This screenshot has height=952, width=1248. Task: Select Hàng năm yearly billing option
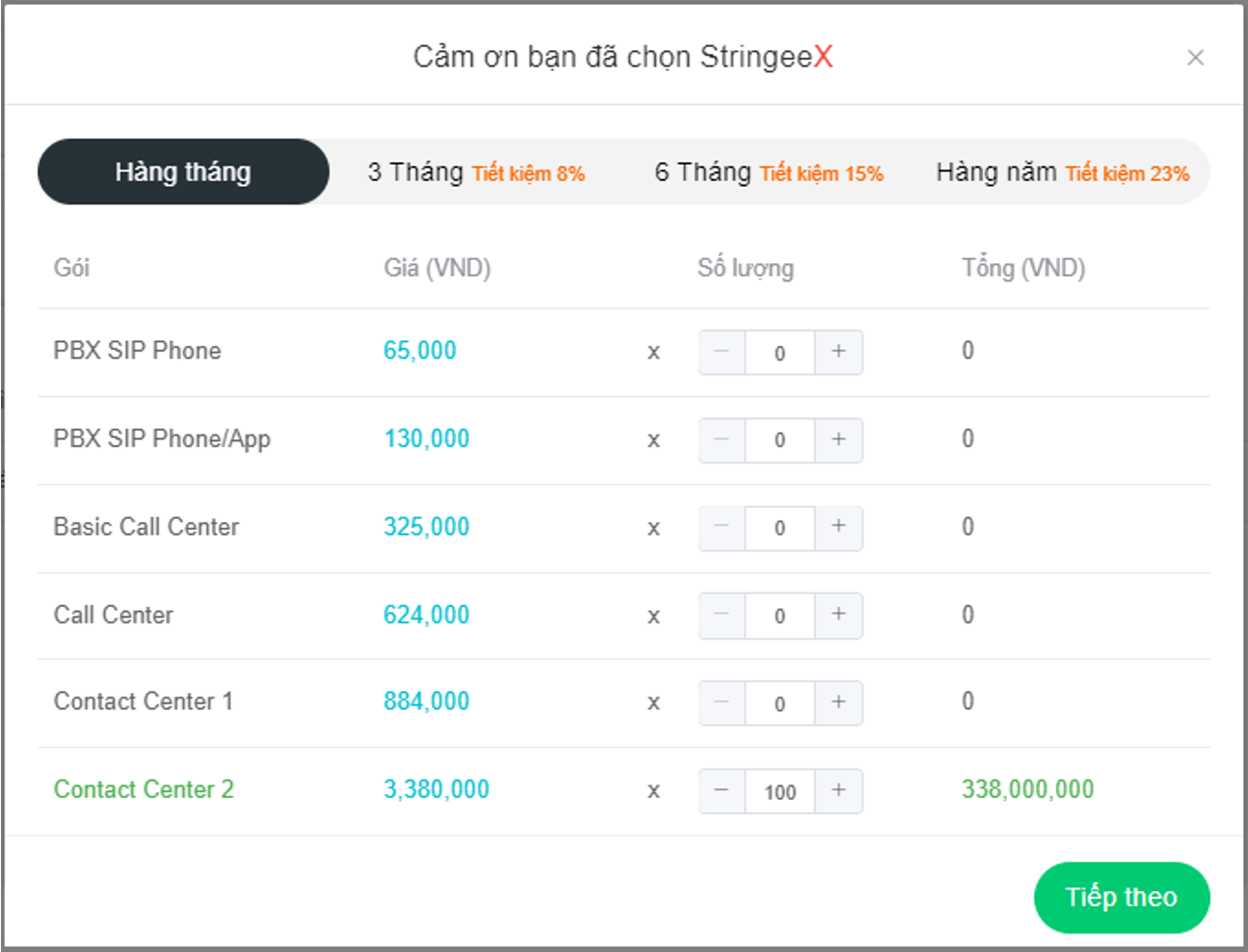click(x=1062, y=172)
